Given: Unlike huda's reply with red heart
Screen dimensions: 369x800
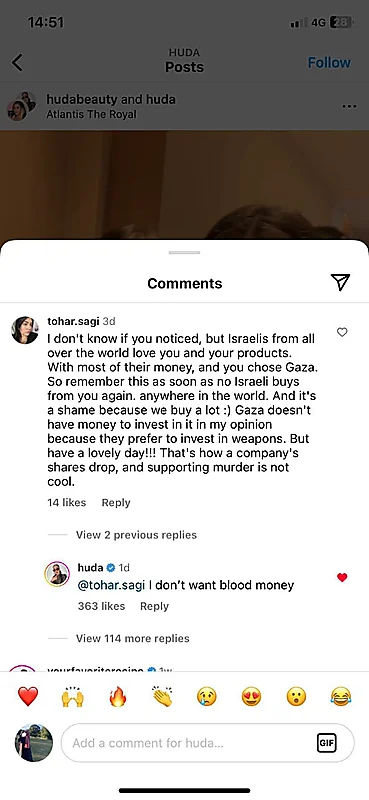Looking at the screenshot, I should 342,577.
